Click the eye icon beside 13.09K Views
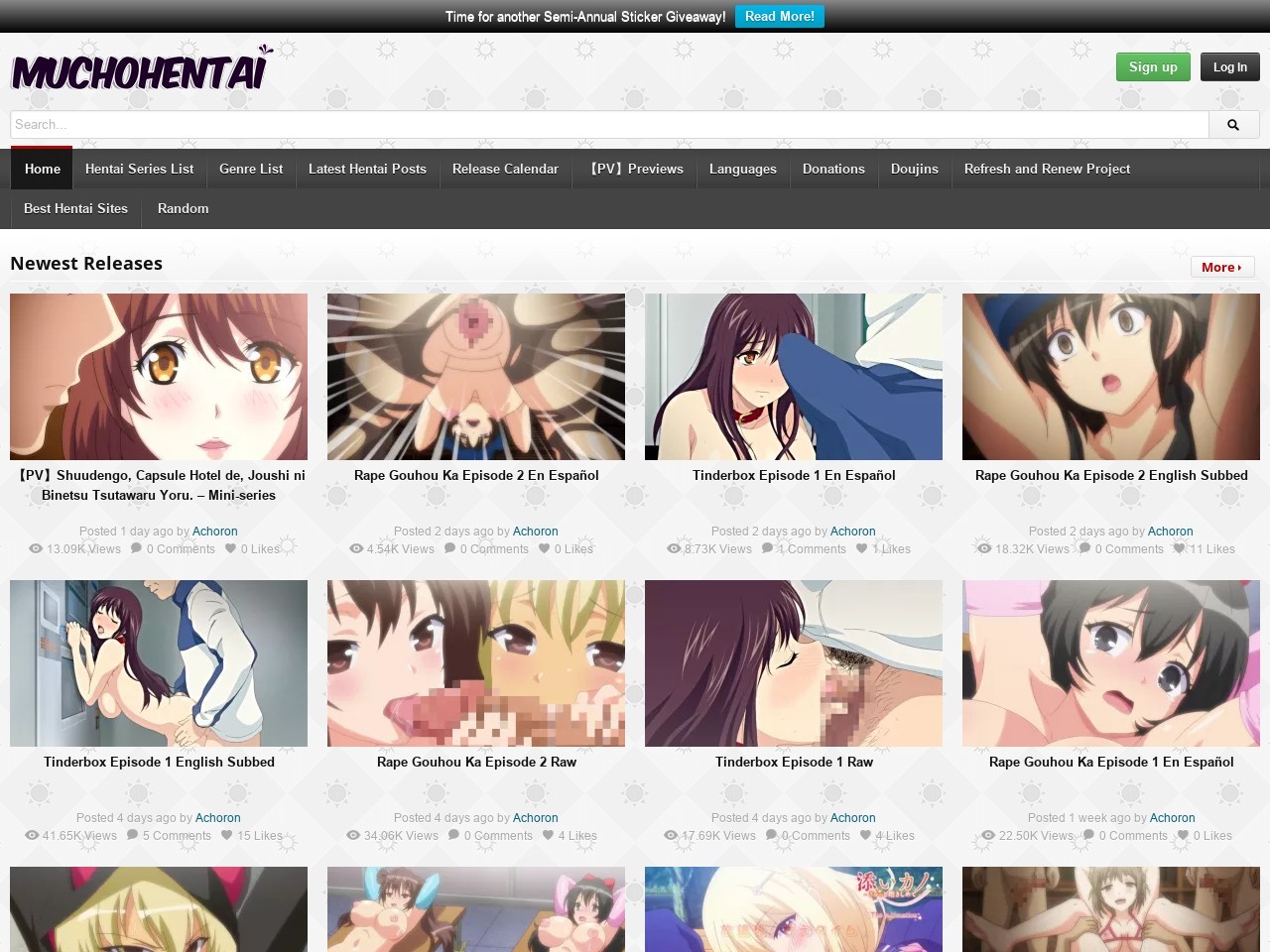 (x=36, y=548)
